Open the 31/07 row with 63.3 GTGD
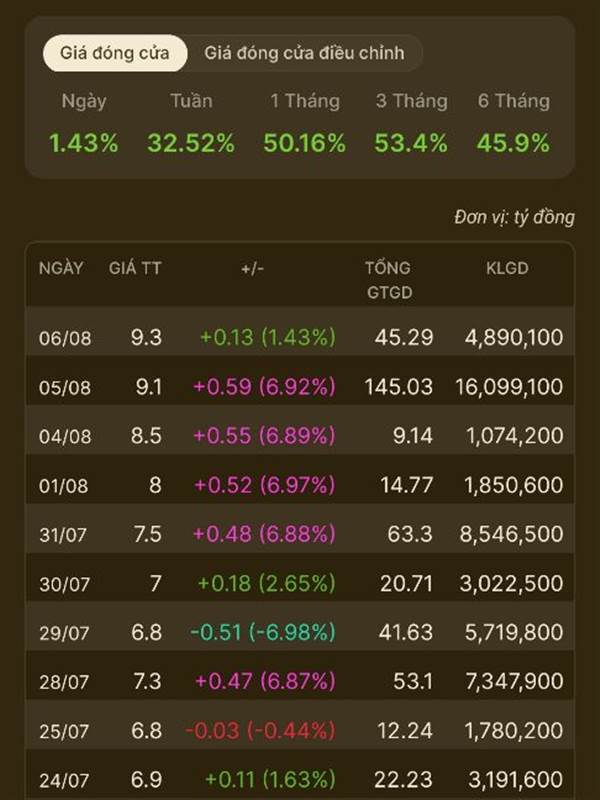The height and width of the screenshot is (800, 600). point(300,534)
